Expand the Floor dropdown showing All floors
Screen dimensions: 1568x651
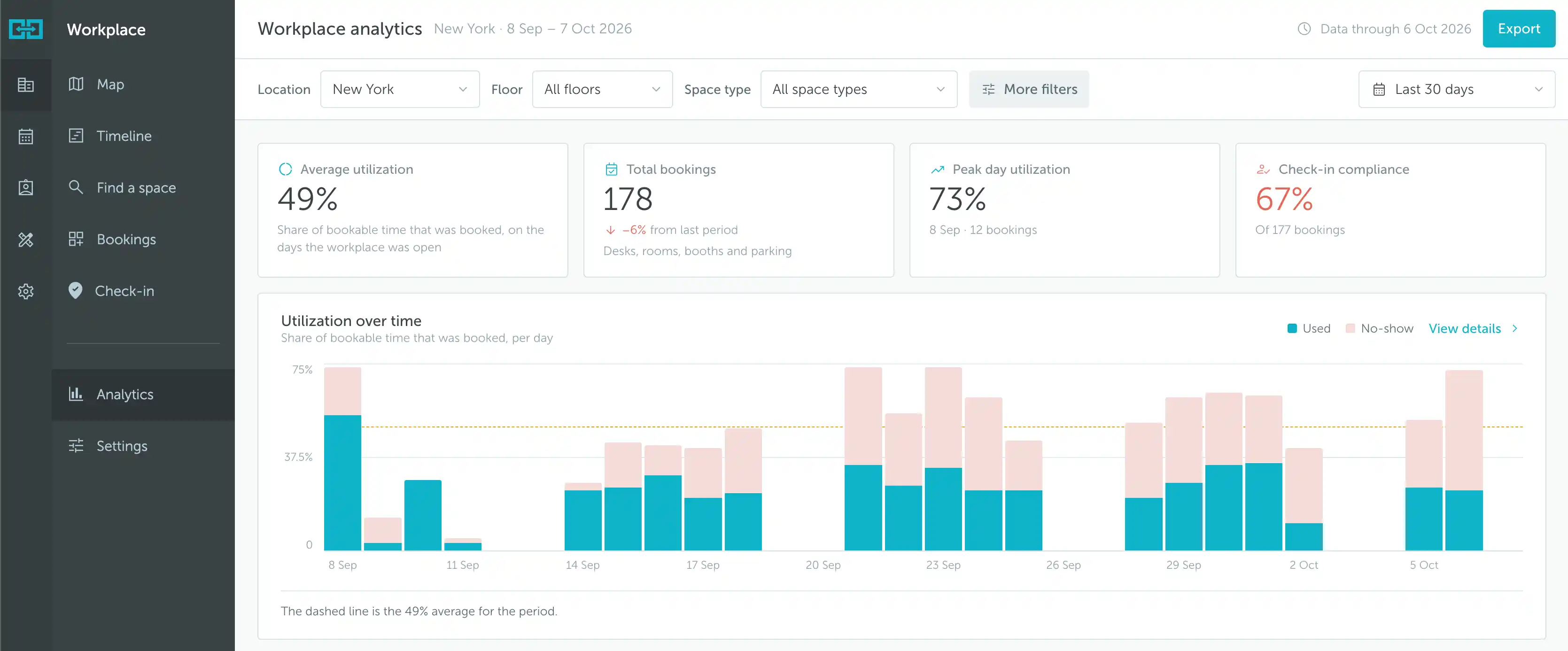(x=602, y=89)
